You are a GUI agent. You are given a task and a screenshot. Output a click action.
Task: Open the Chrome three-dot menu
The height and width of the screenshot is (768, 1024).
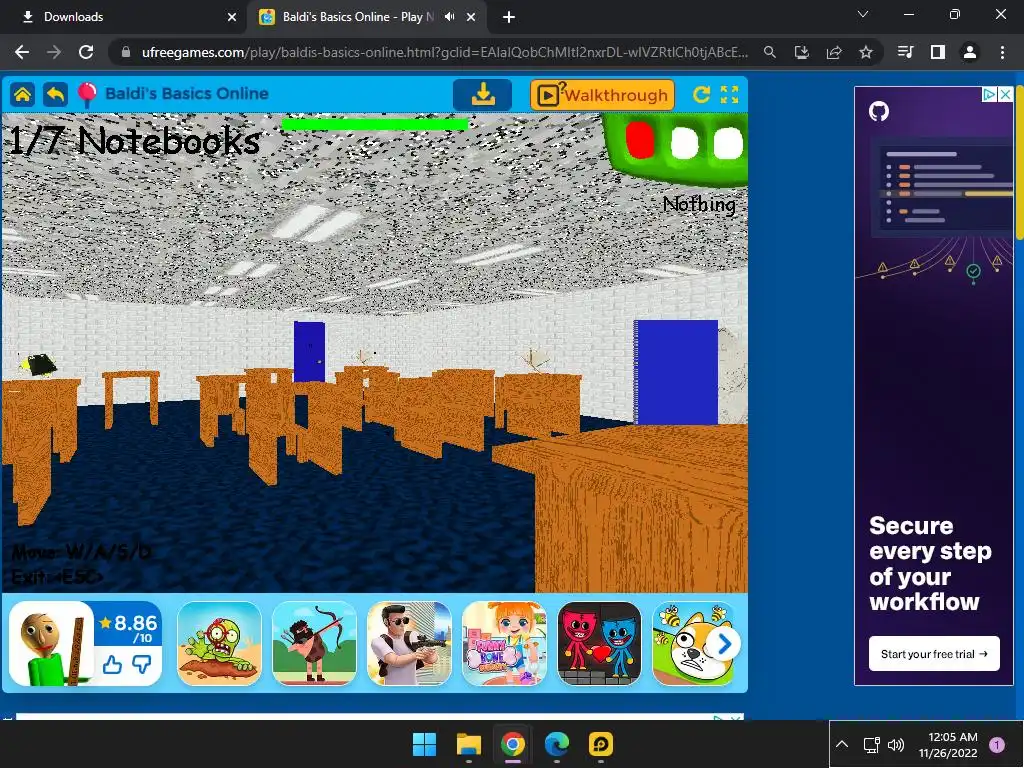1002,52
